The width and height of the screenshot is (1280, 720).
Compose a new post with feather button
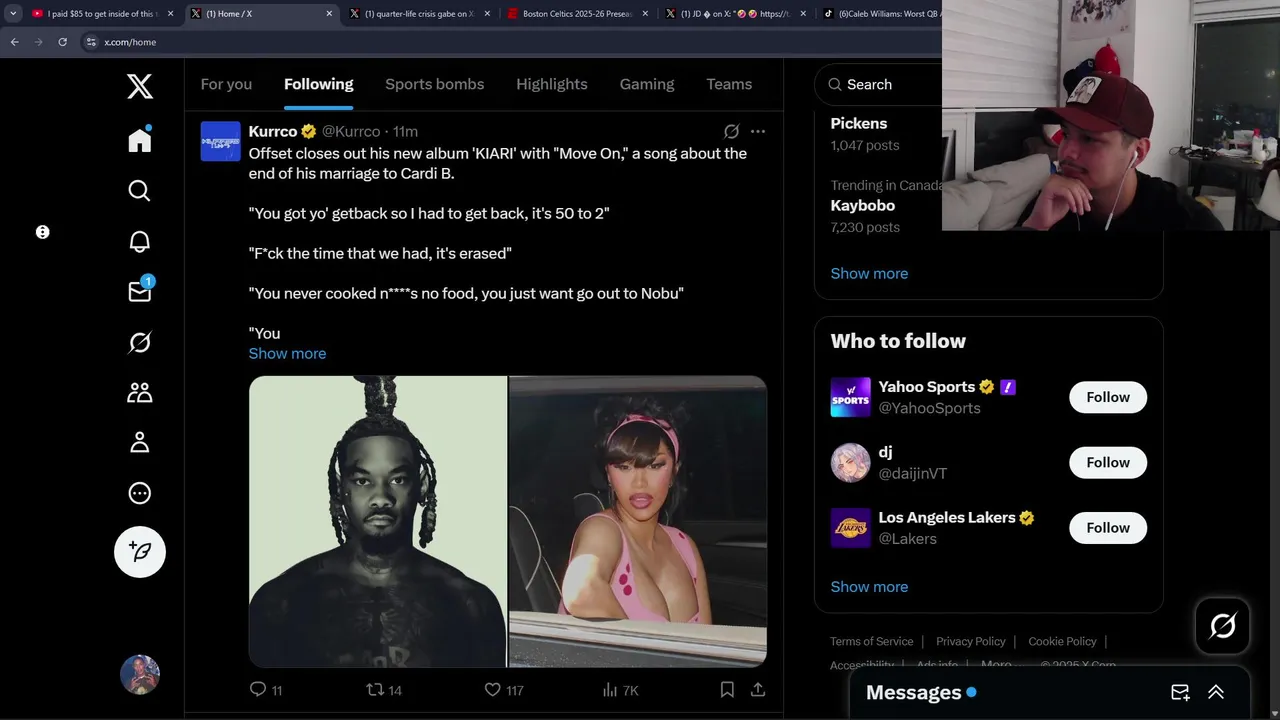click(x=140, y=552)
